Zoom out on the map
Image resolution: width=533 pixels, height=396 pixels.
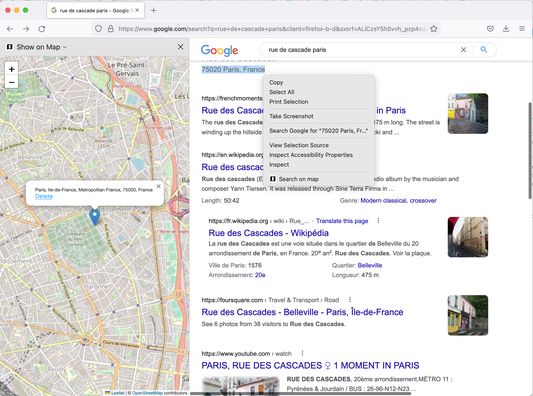pyautogui.click(x=12, y=82)
